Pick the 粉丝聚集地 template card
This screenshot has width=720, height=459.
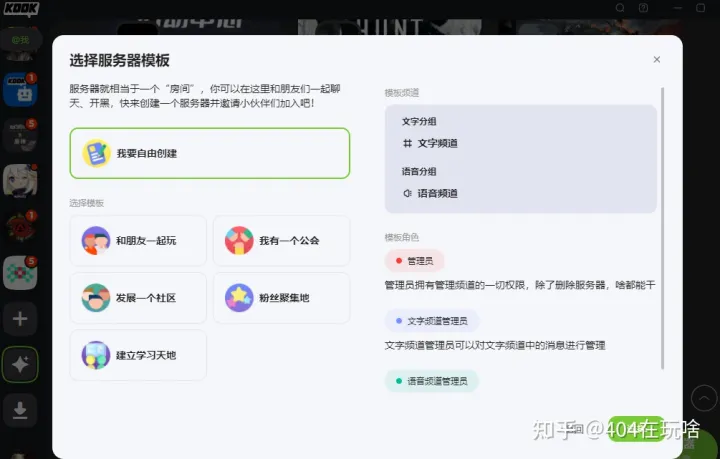(x=281, y=298)
